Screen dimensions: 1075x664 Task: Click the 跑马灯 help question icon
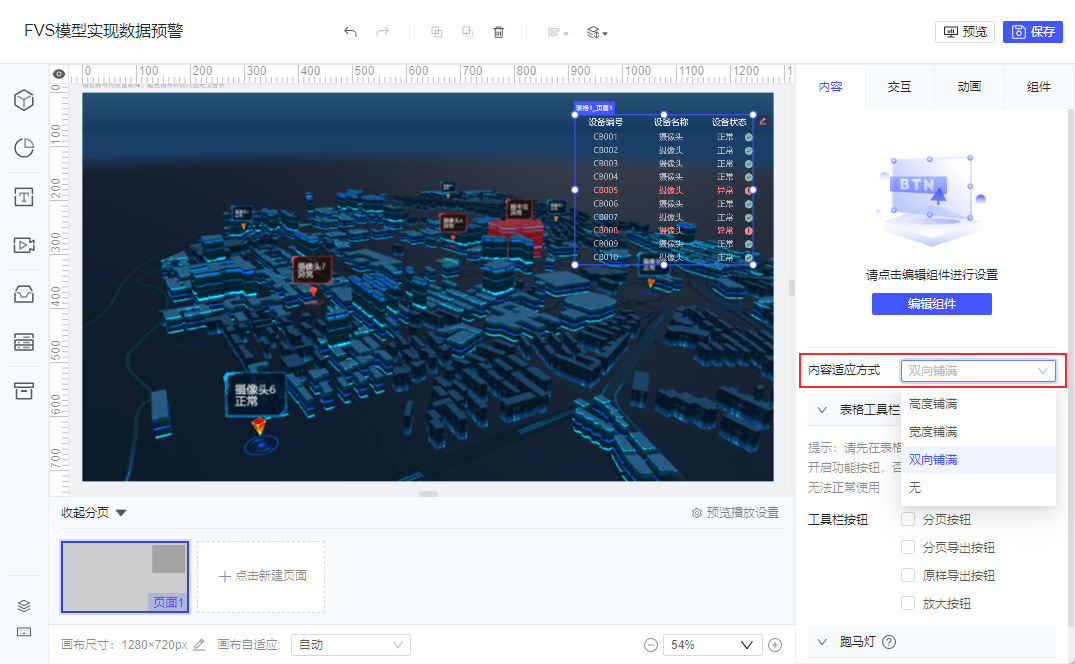889,642
